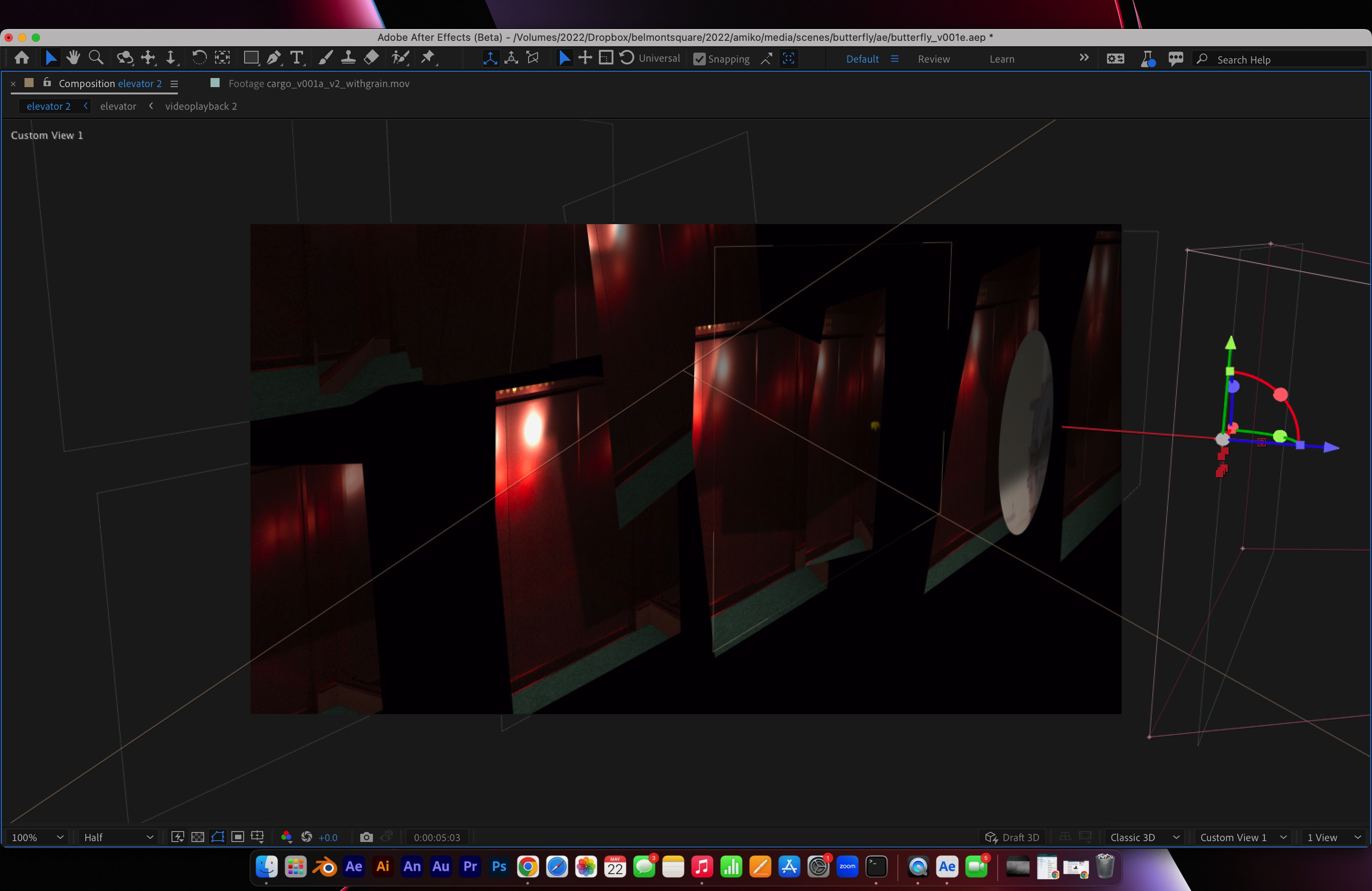Switch to the Review workspace
The image size is (1372, 891).
click(933, 59)
